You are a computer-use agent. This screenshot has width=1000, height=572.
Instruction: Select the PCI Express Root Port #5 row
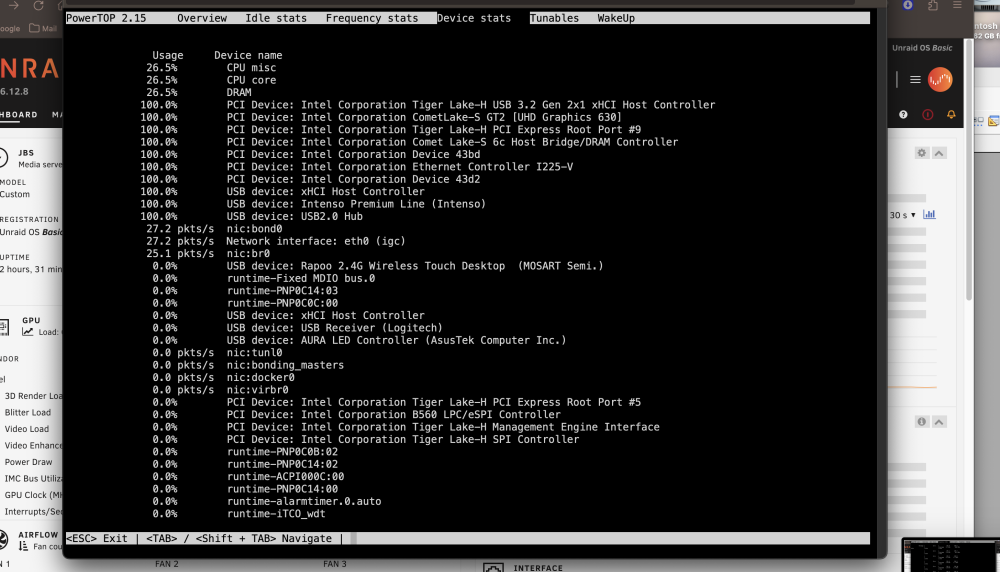(397, 402)
